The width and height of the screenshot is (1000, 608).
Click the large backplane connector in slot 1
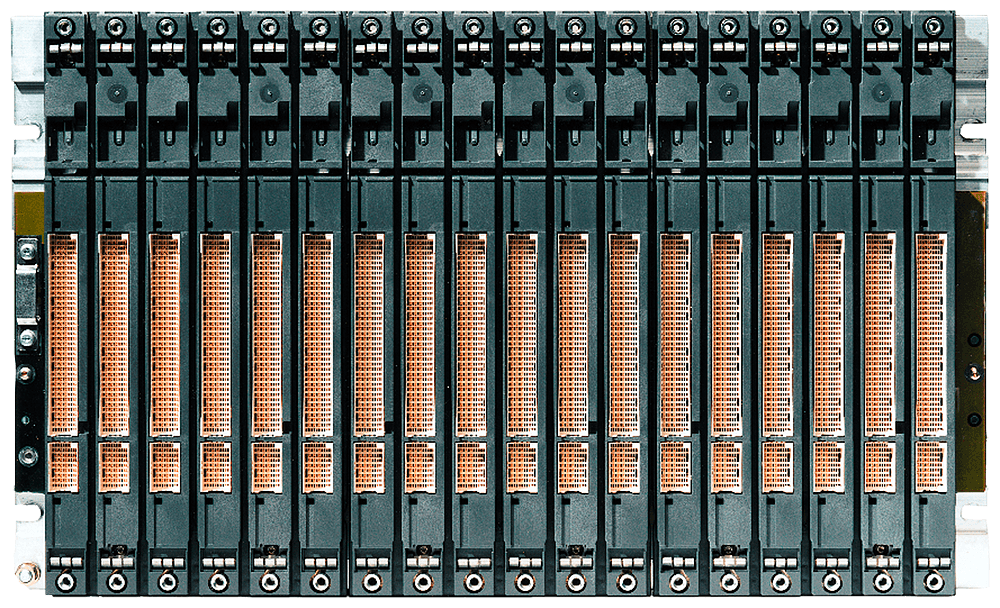click(x=63, y=335)
